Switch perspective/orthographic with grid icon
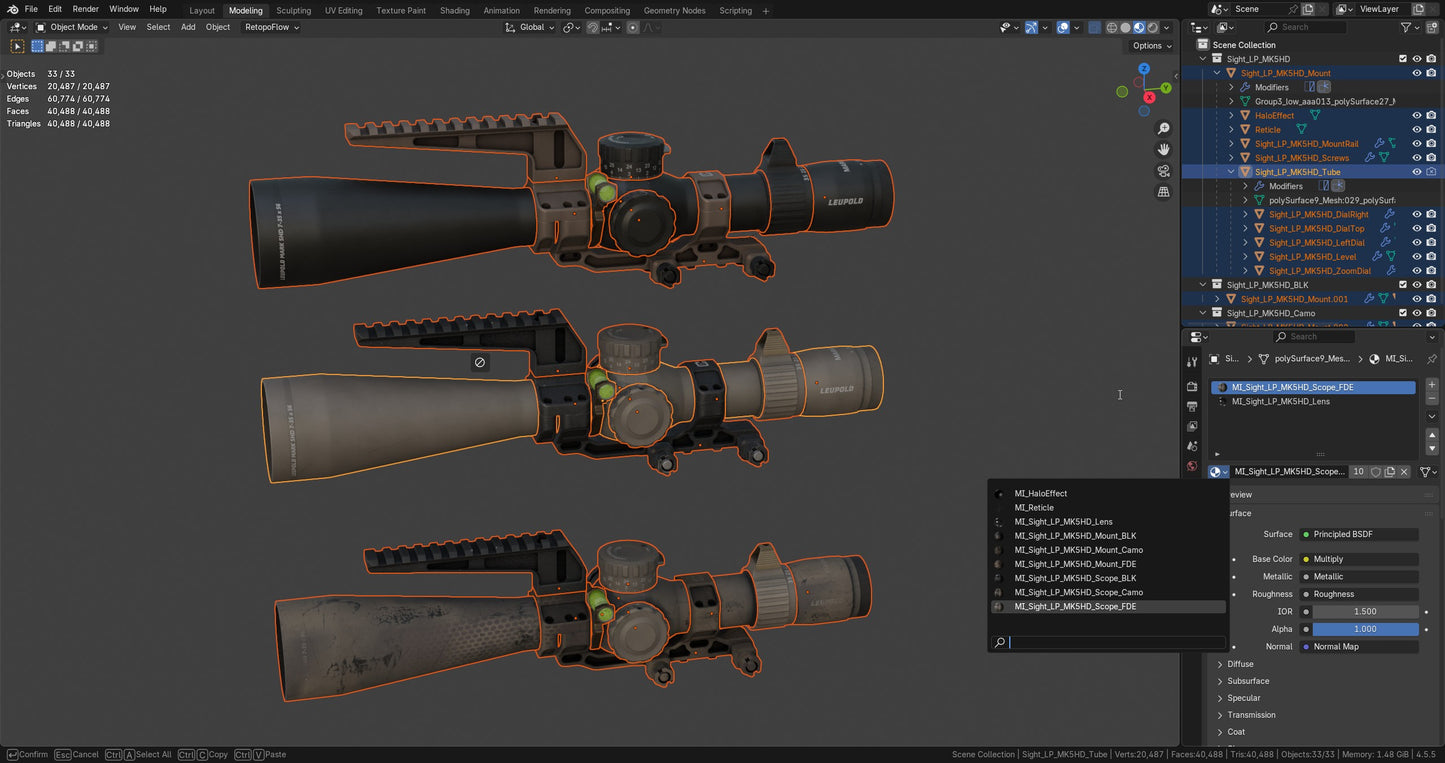Image resolution: width=1445 pixels, height=763 pixels. [x=1163, y=191]
